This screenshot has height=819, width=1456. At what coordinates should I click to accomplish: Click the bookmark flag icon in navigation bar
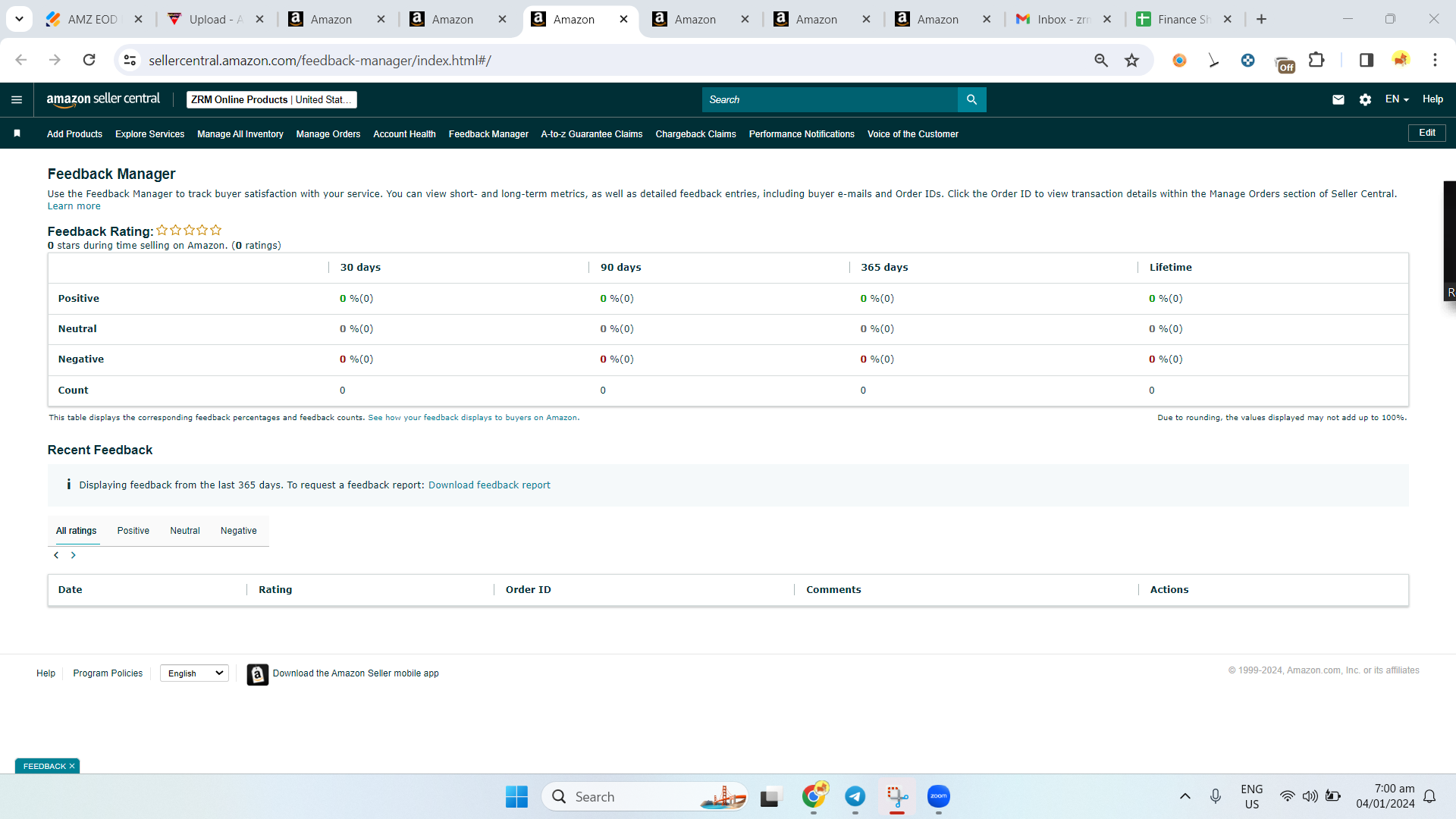click(x=17, y=133)
